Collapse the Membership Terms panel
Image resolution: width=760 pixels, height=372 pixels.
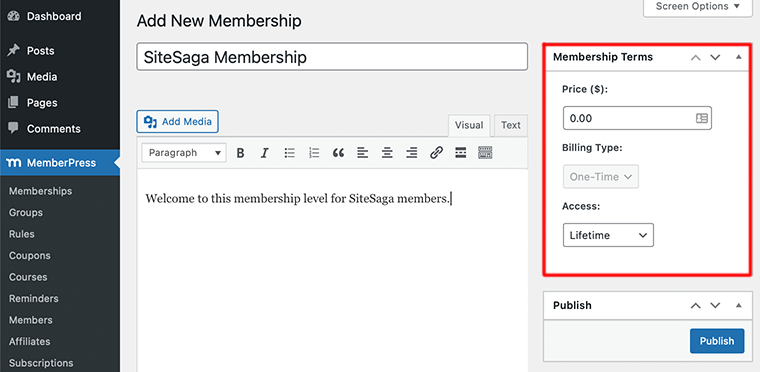pyautogui.click(x=738, y=57)
